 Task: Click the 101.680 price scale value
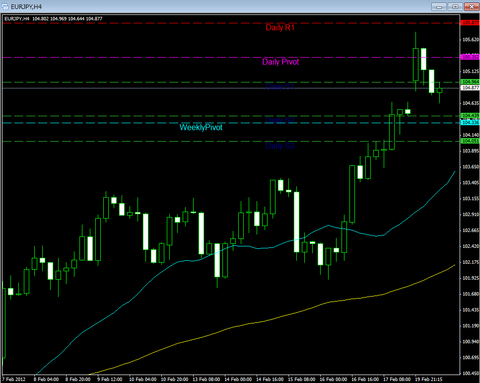[470, 294]
